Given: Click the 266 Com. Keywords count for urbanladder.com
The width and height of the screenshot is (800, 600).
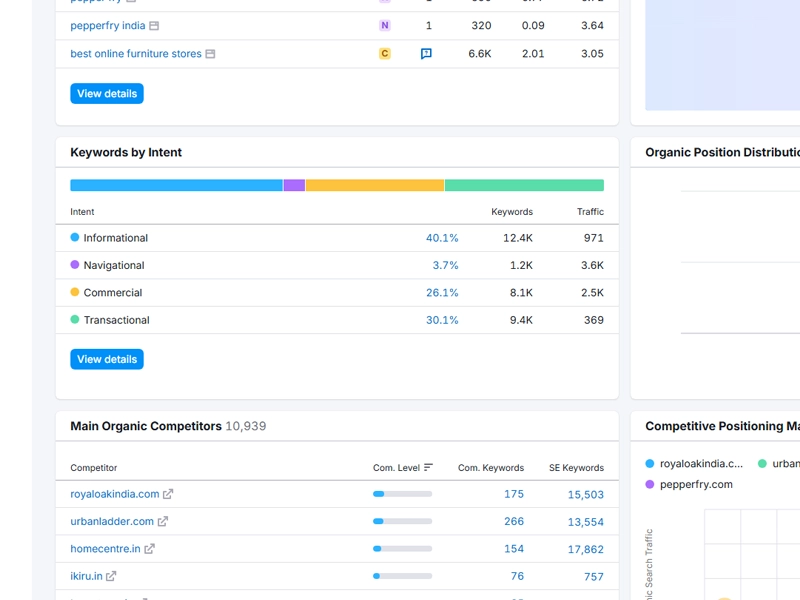Looking at the screenshot, I should 514,521.
